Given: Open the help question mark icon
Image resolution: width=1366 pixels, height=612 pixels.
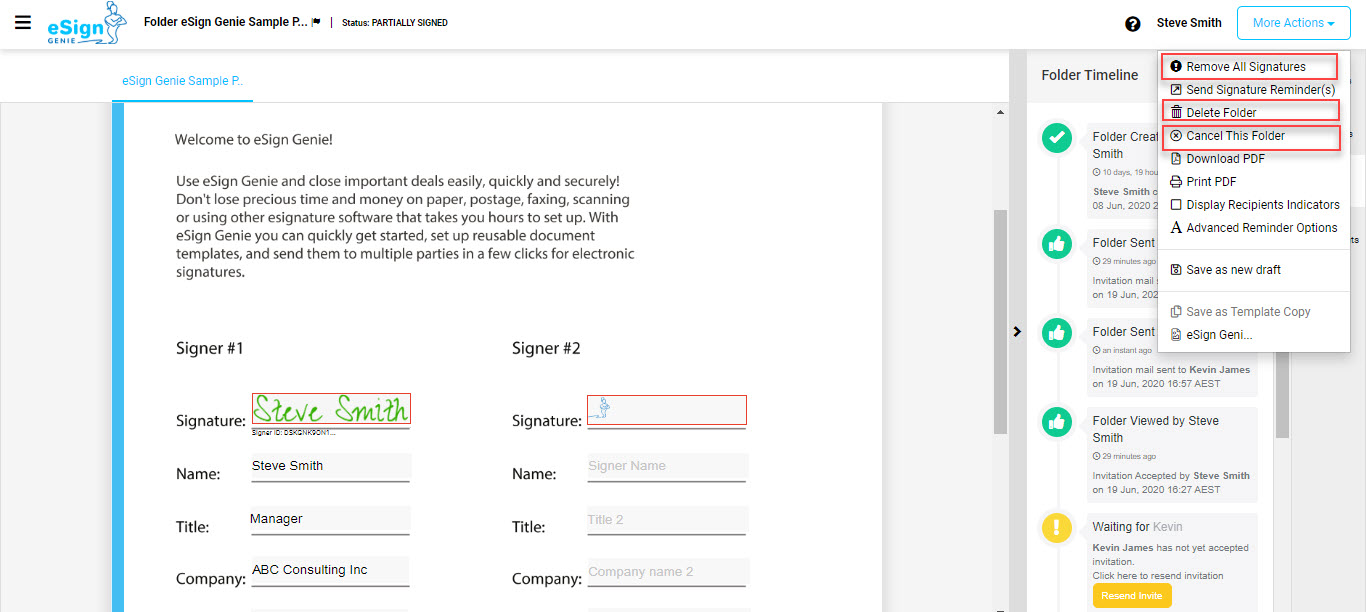Looking at the screenshot, I should coord(1133,24).
